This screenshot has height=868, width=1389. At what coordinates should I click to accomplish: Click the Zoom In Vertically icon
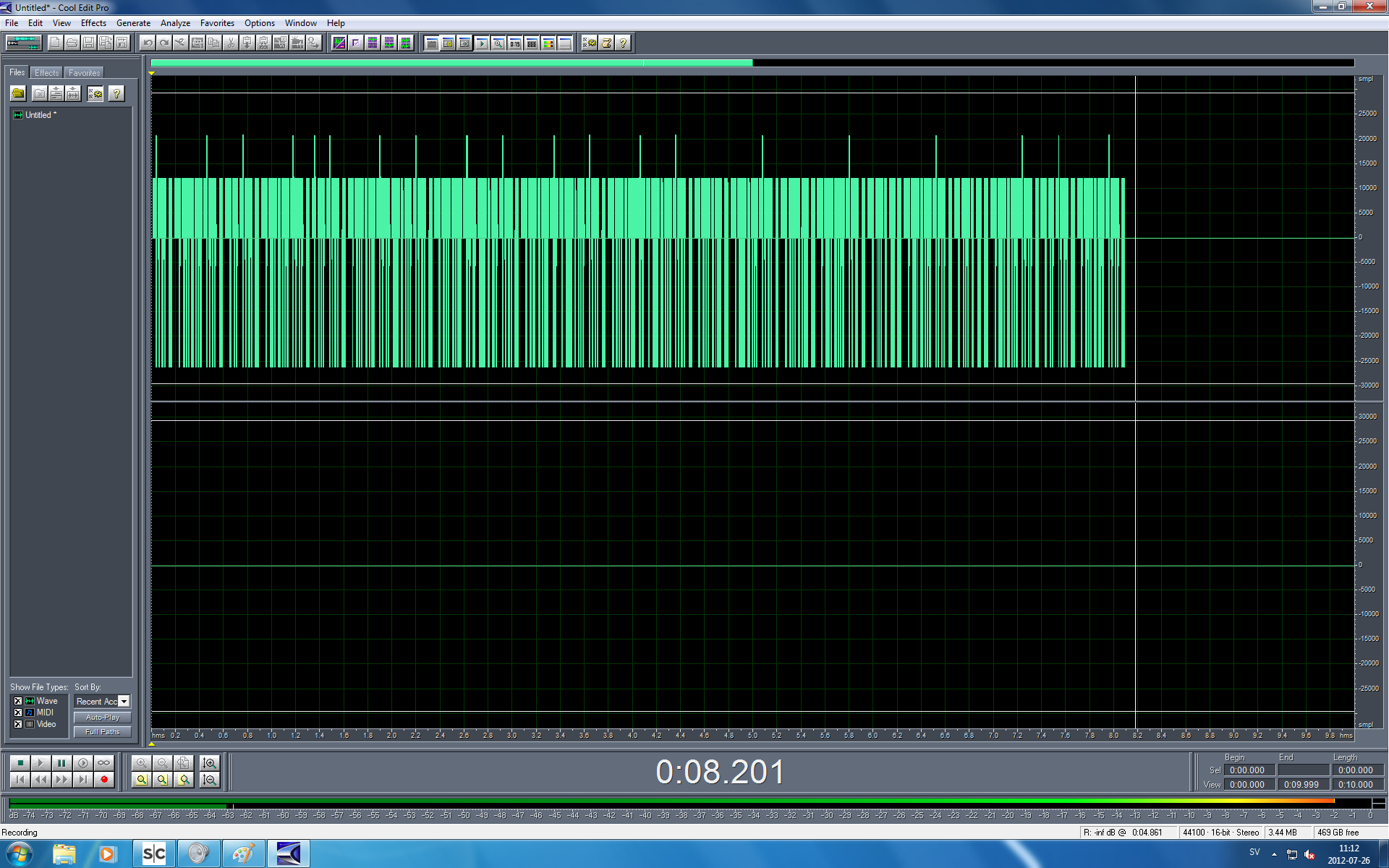tap(210, 762)
